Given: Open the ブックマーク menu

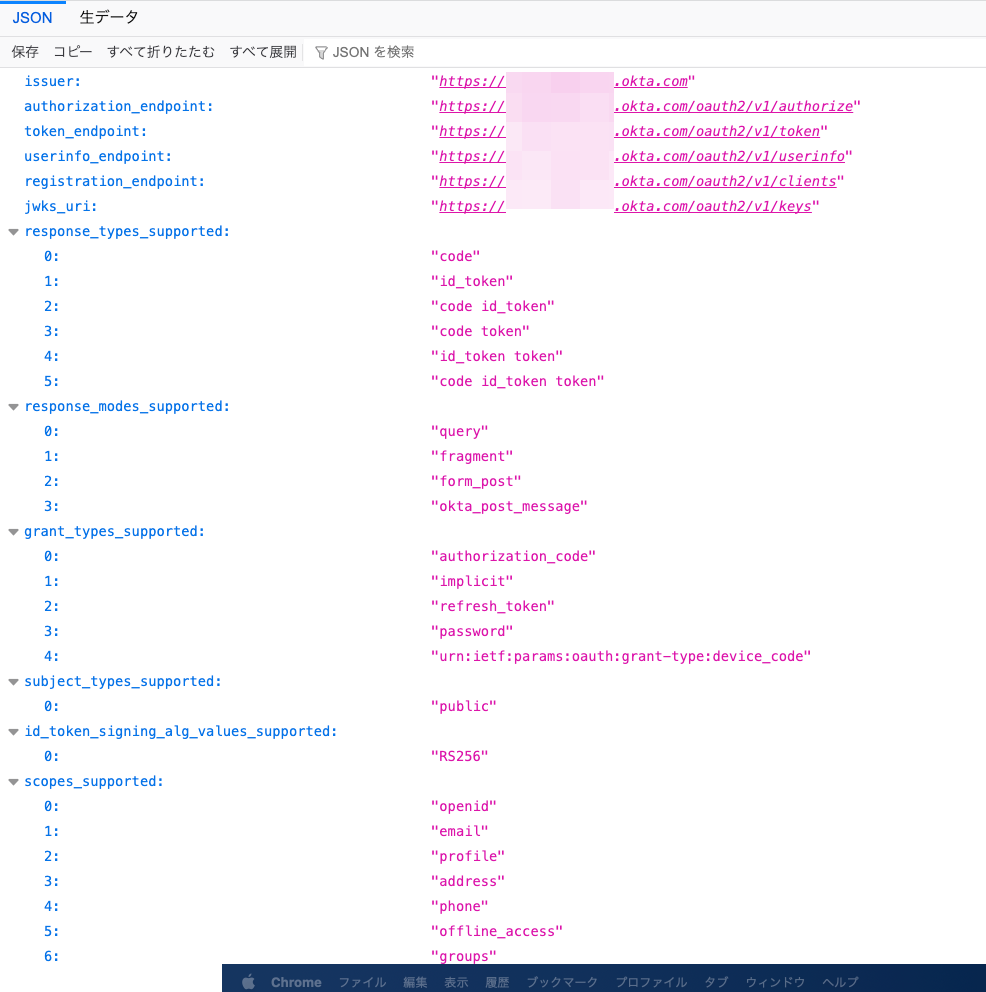Looking at the screenshot, I should (x=562, y=982).
